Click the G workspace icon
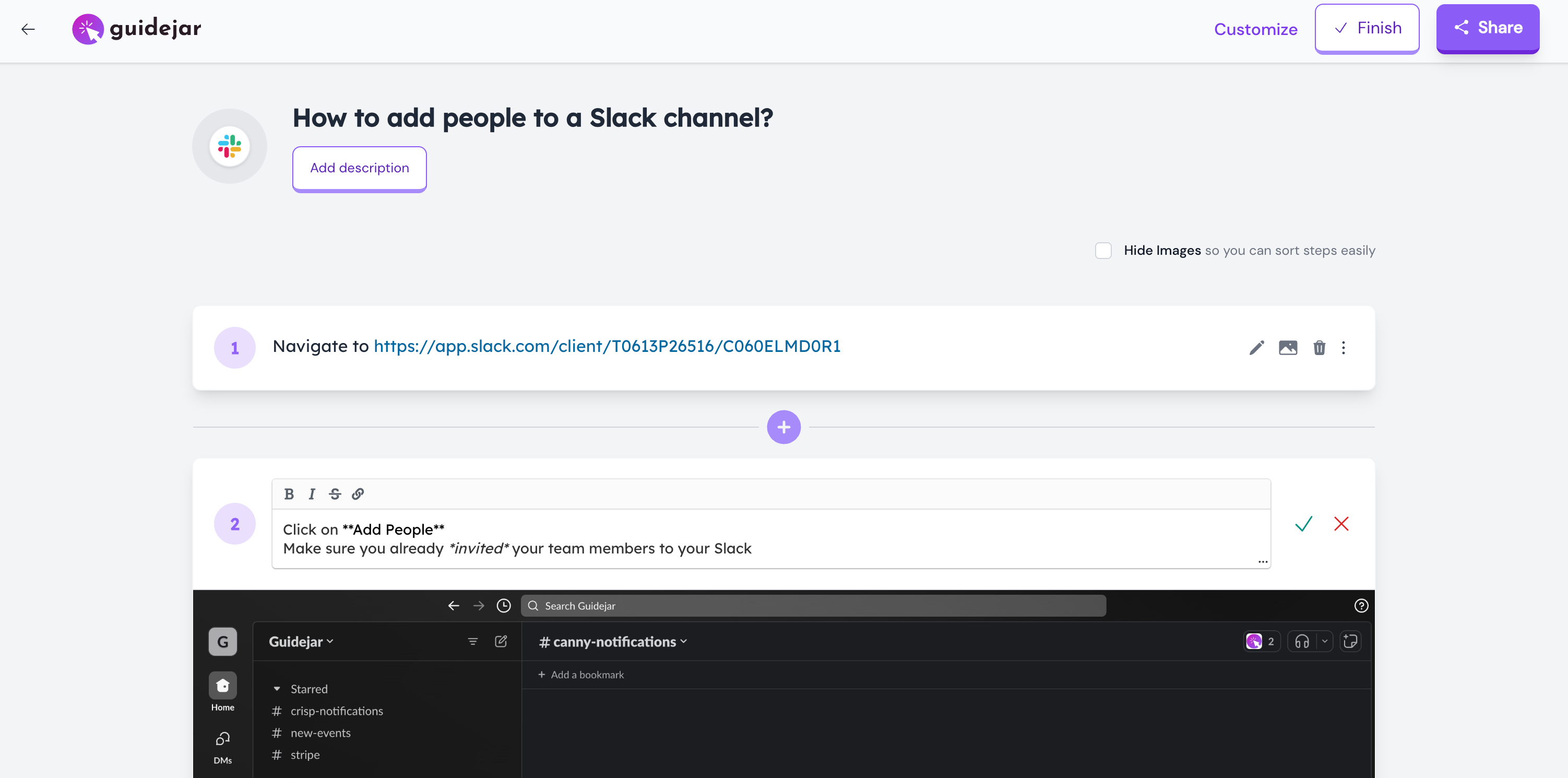Image resolution: width=1568 pixels, height=778 pixels. coord(223,642)
